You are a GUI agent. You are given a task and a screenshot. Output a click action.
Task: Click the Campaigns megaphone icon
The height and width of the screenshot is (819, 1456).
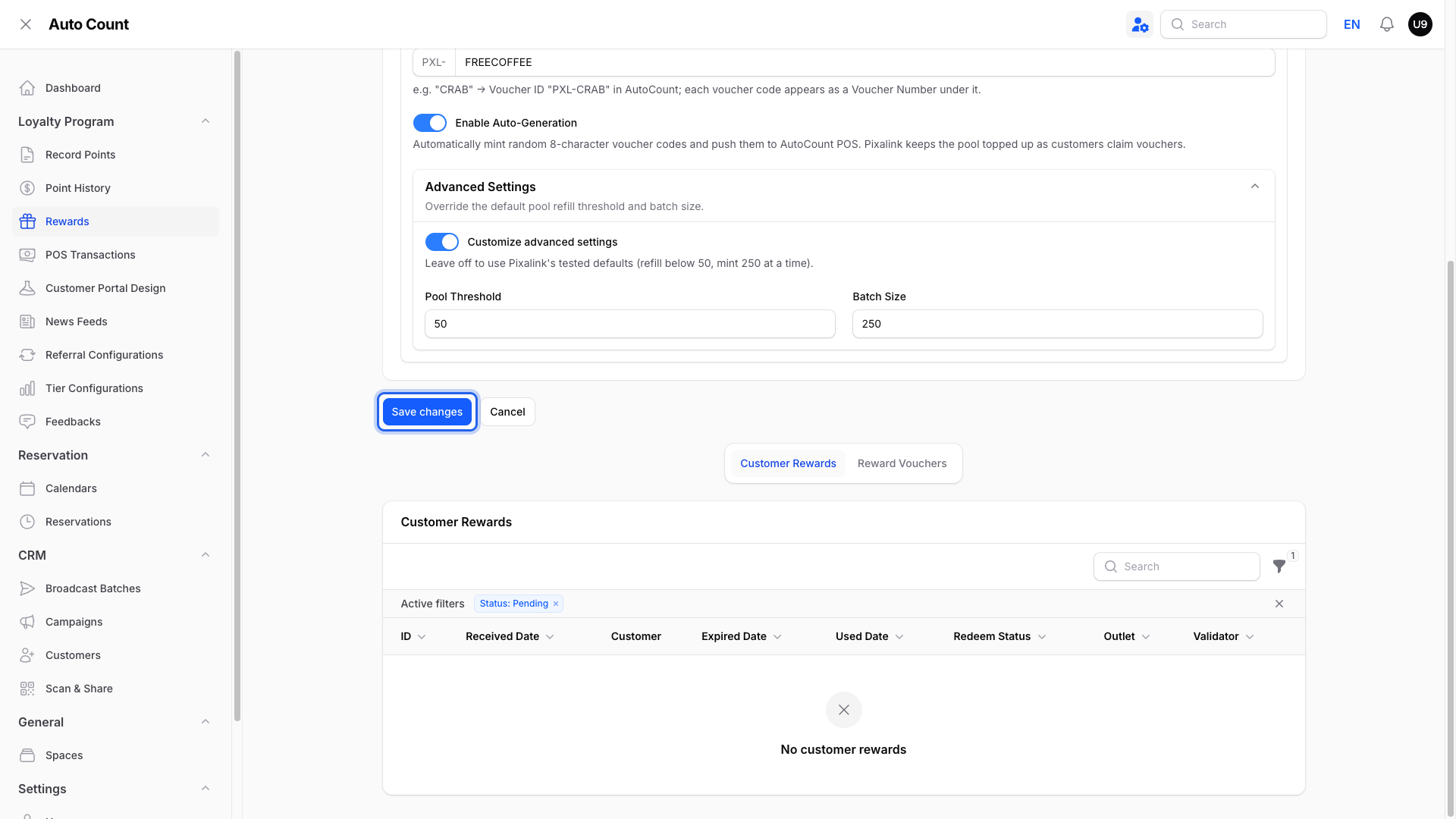tap(27, 622)
